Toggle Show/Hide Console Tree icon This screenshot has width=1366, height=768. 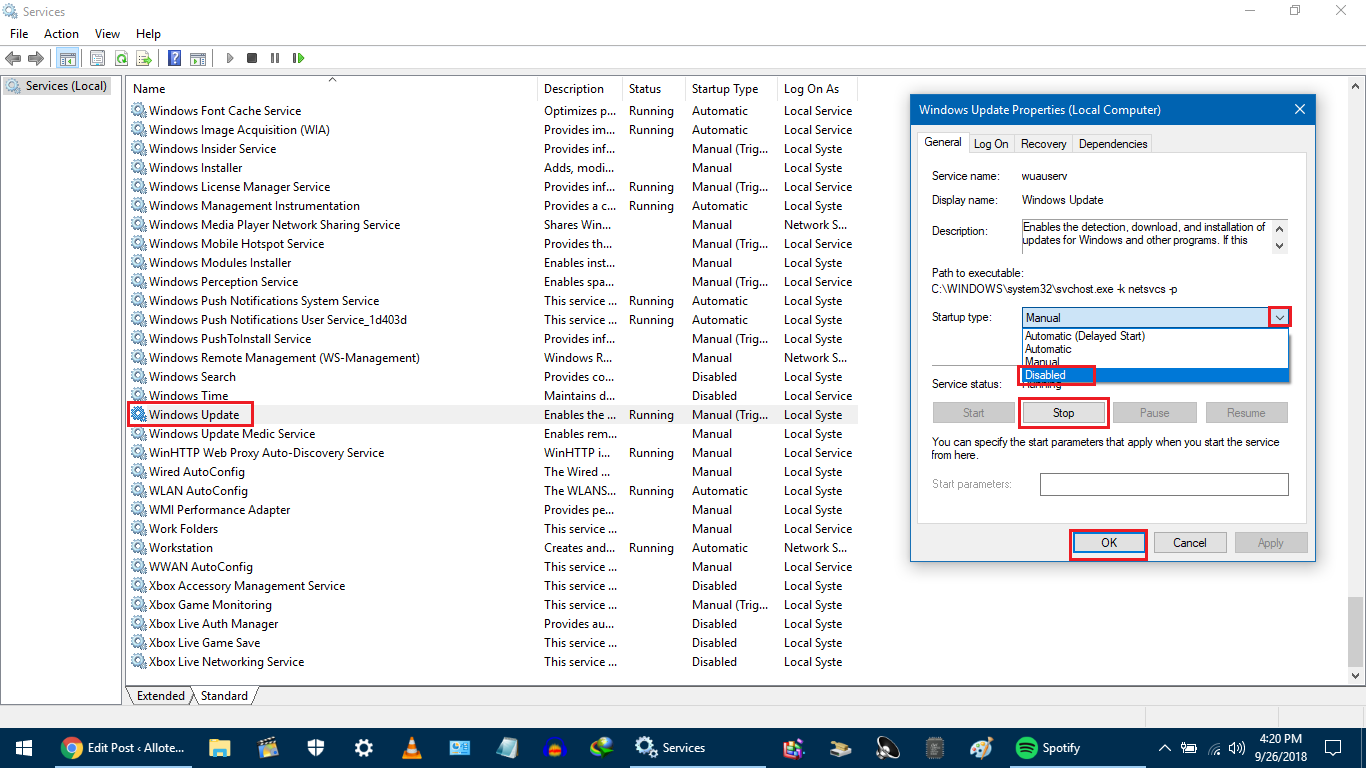[68, 58]
